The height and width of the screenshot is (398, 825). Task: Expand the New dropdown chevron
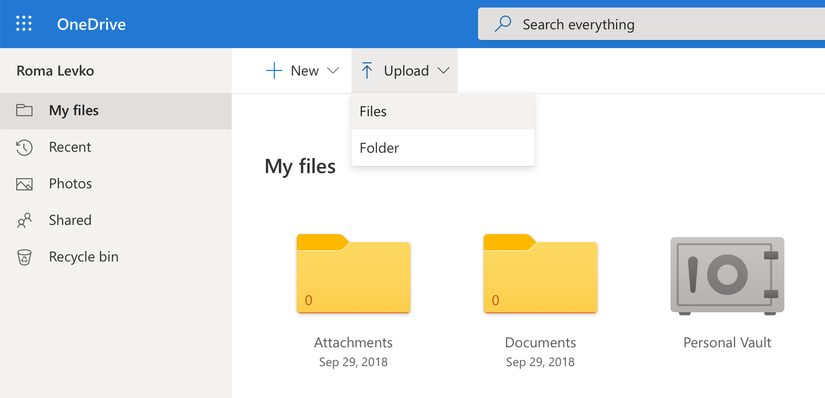(333, 71)
